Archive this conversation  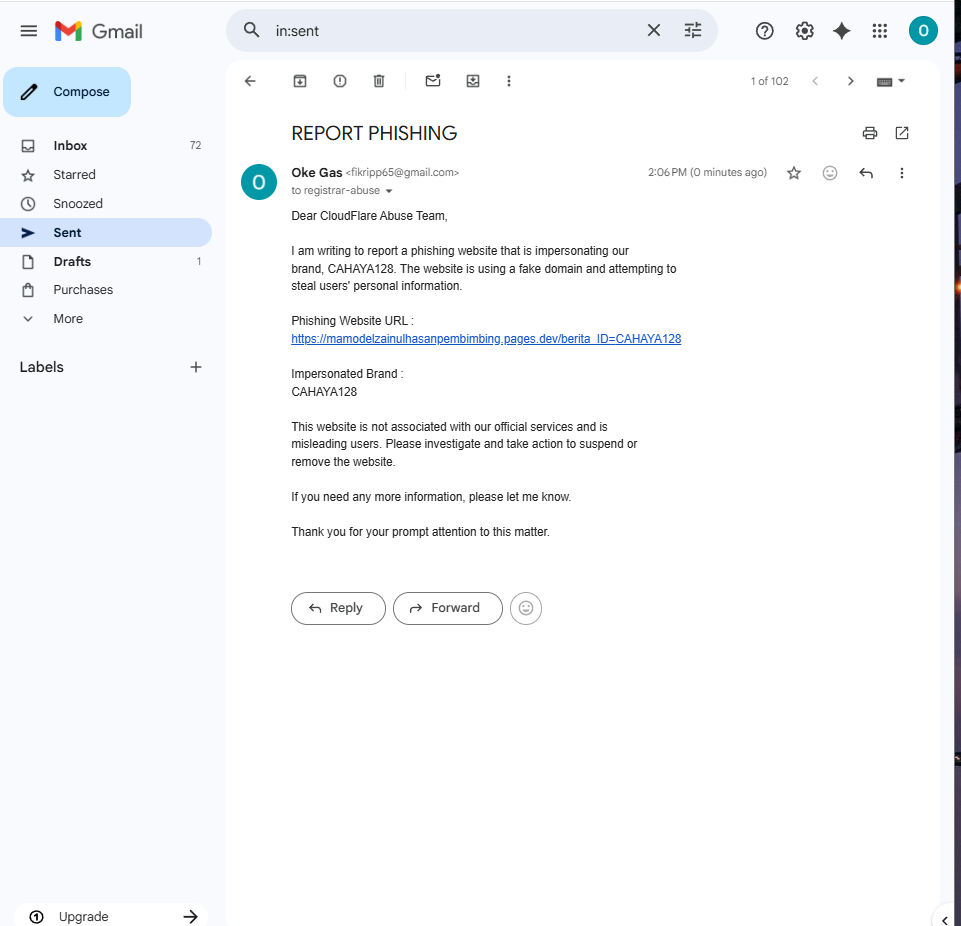300,81
